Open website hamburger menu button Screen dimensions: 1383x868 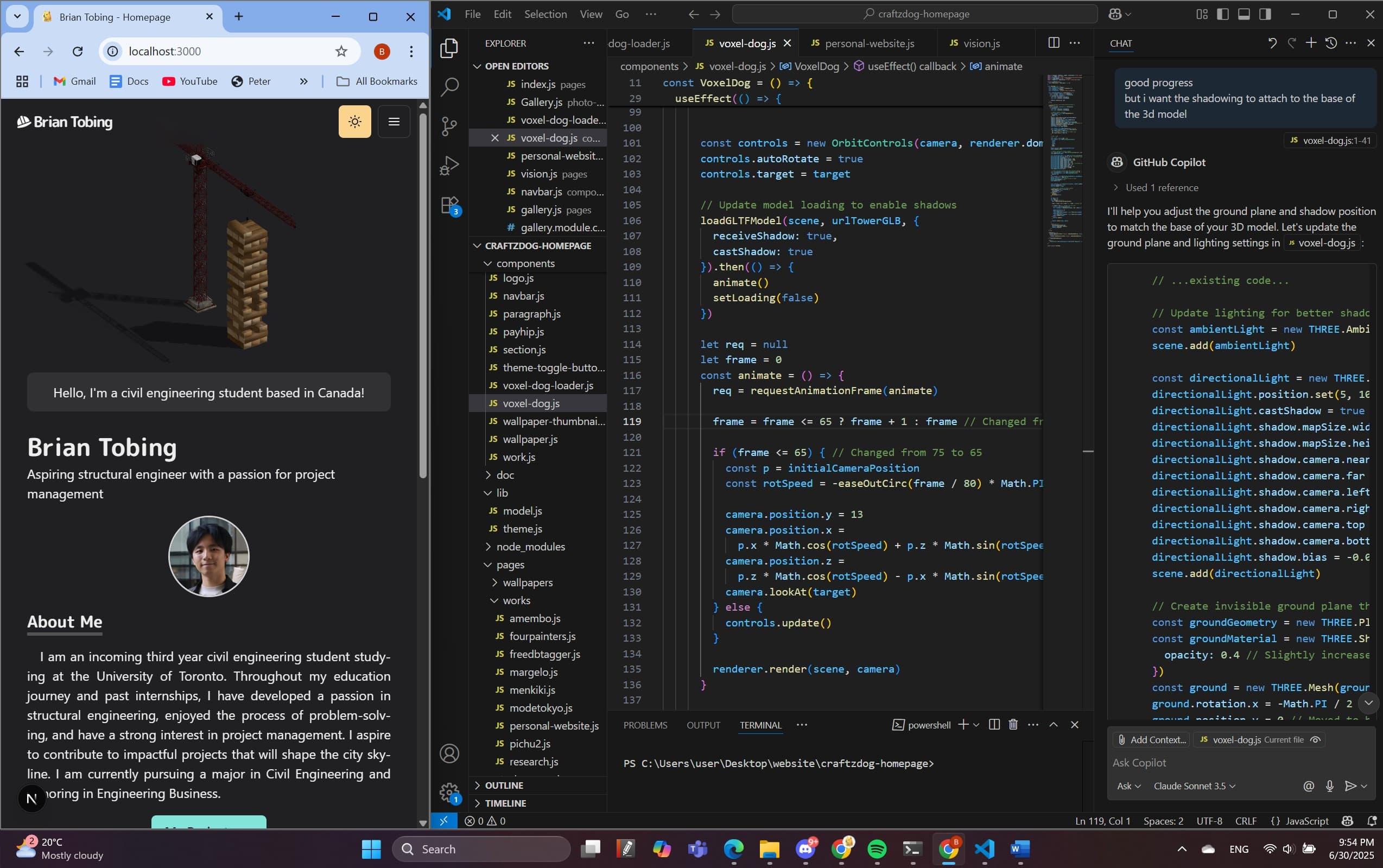point(394,121)
